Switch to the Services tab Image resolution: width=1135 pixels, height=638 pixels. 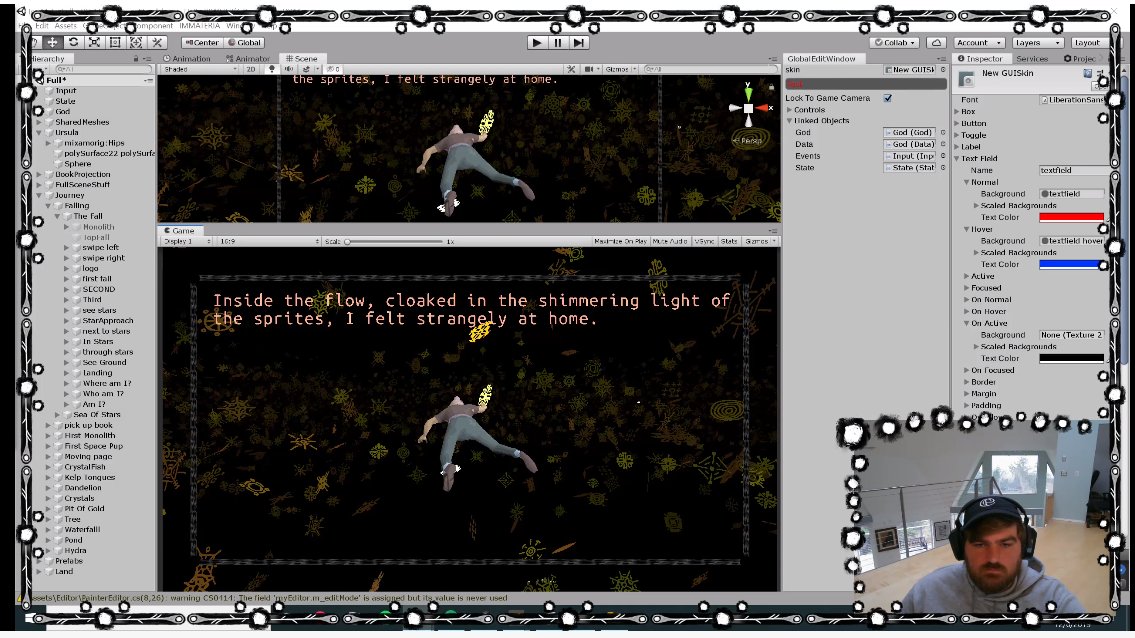pyautogui.click(x=1032, y=59)
